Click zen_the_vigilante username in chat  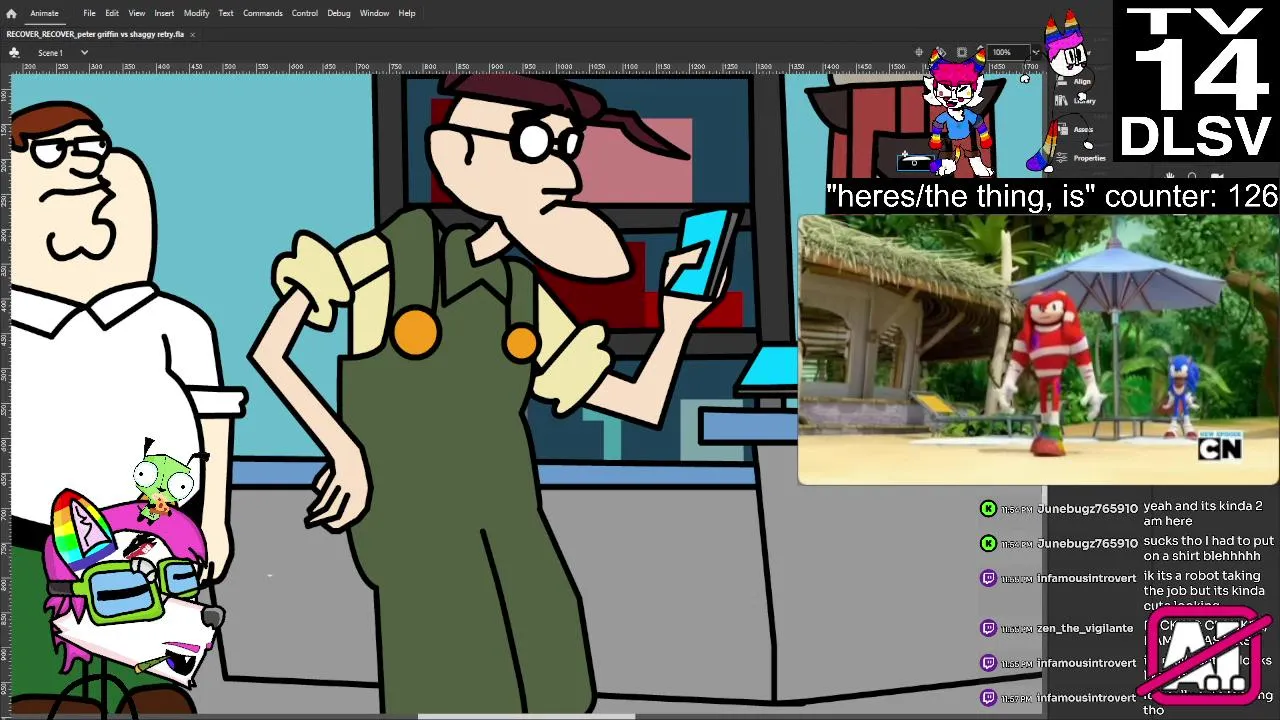coord(1084,628)
